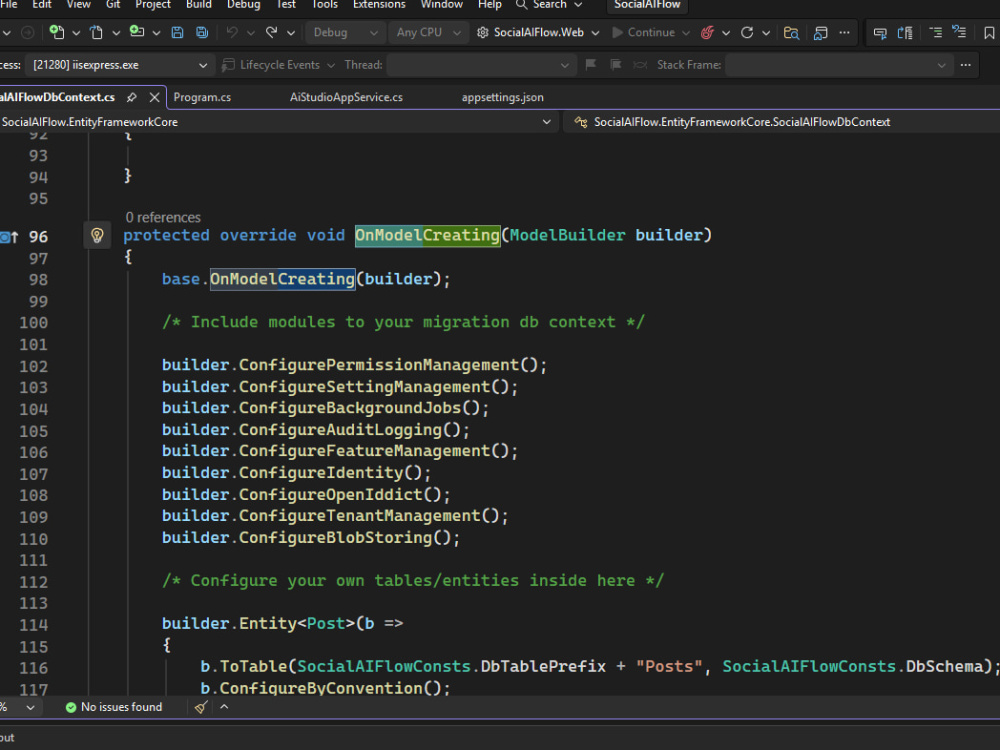Open the zoom percentage dropdown in status strip
This screenshot has height=750, width=1000.
pos(30,707)
